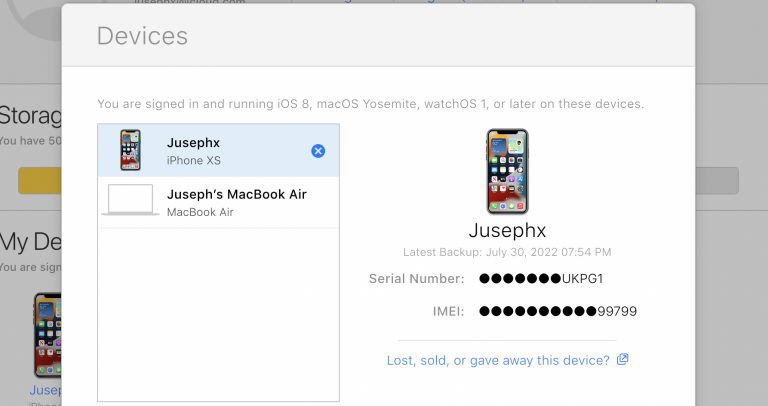Viewport: 768px width, 406px height.
Task: Open "Lost, sold, or gave away this device?"
Action: coord(498,360)
